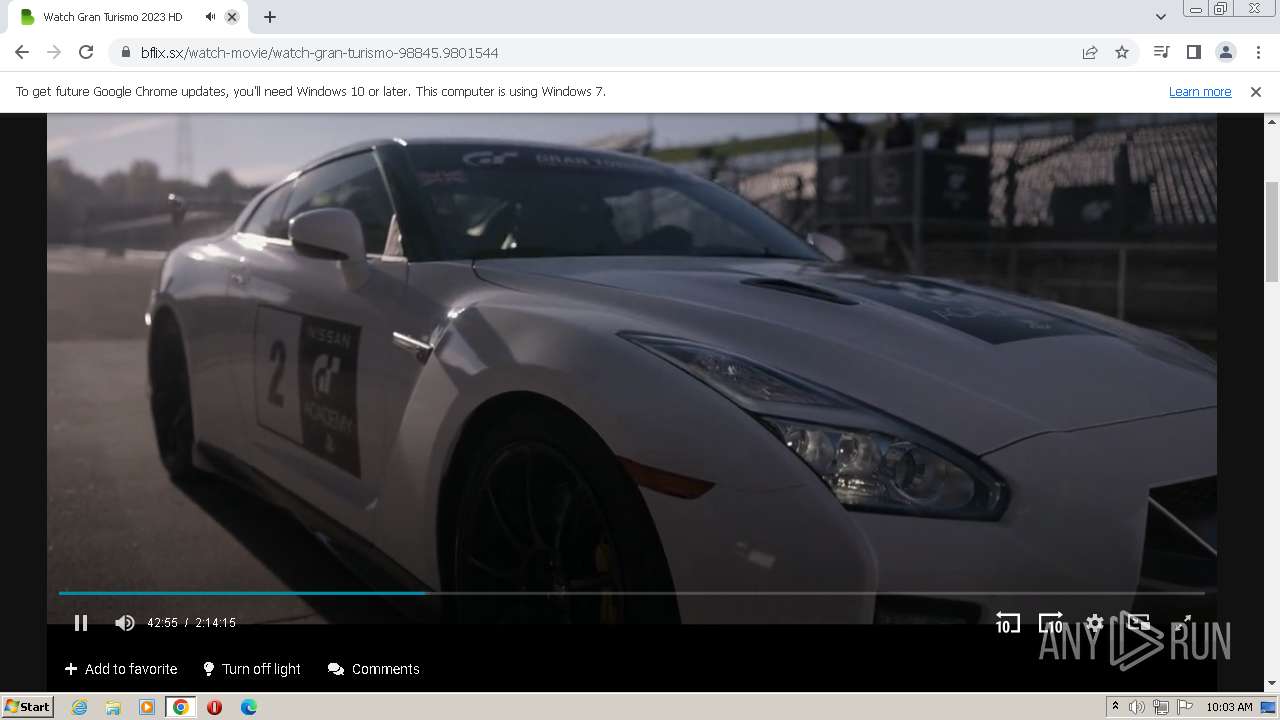Viewport: 1280px width, 720px height.
Task: Launch Internet Explorer from taskbar
Action: [x=79, y=707]
